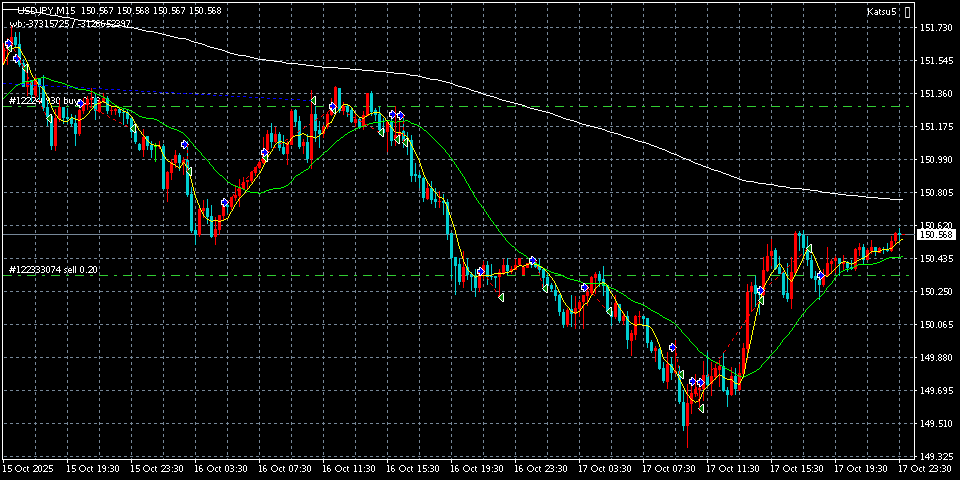
Task: Select the rightmost blue trade arrow marker
Action: 819,276
